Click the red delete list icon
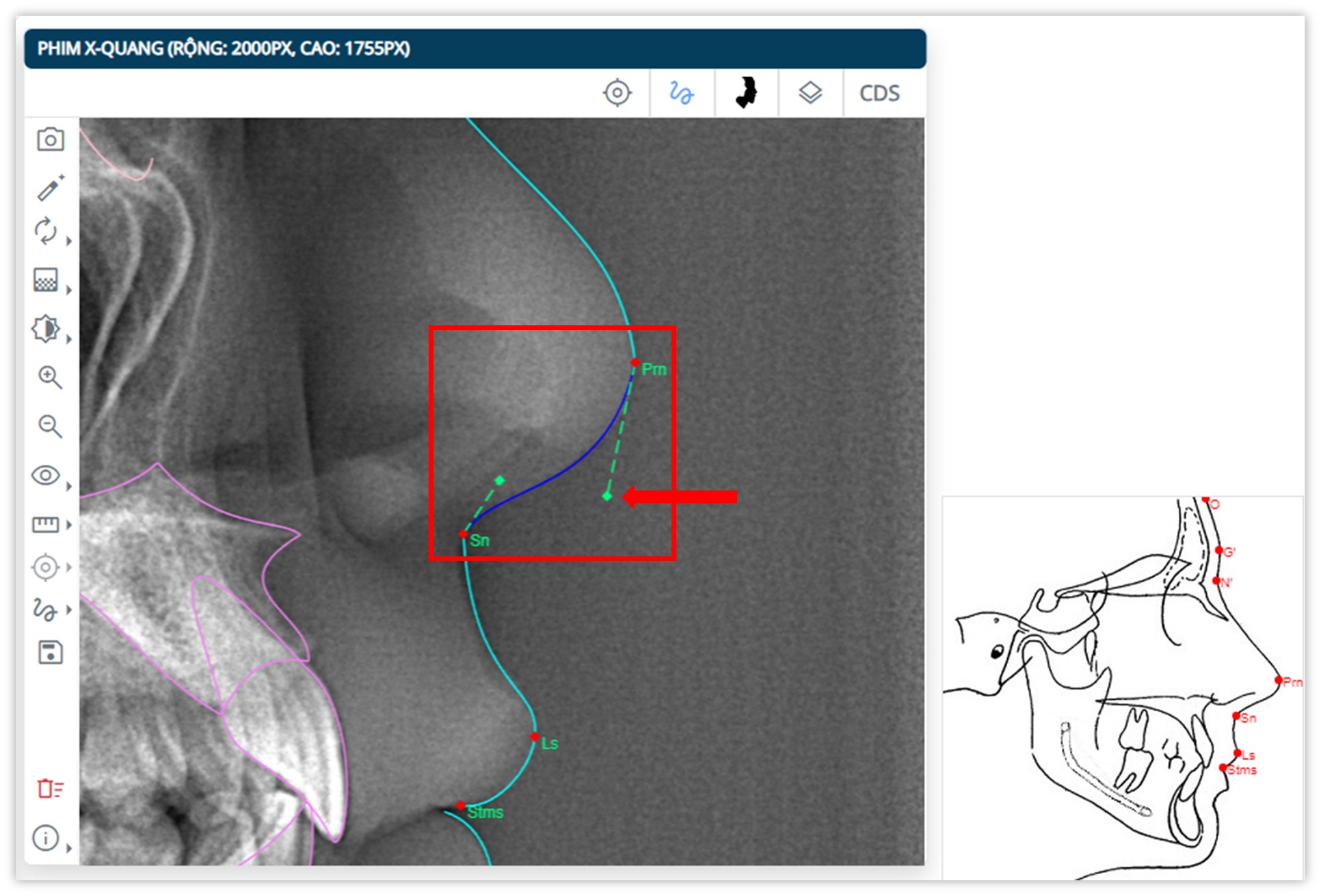 [x=50, y=789]
